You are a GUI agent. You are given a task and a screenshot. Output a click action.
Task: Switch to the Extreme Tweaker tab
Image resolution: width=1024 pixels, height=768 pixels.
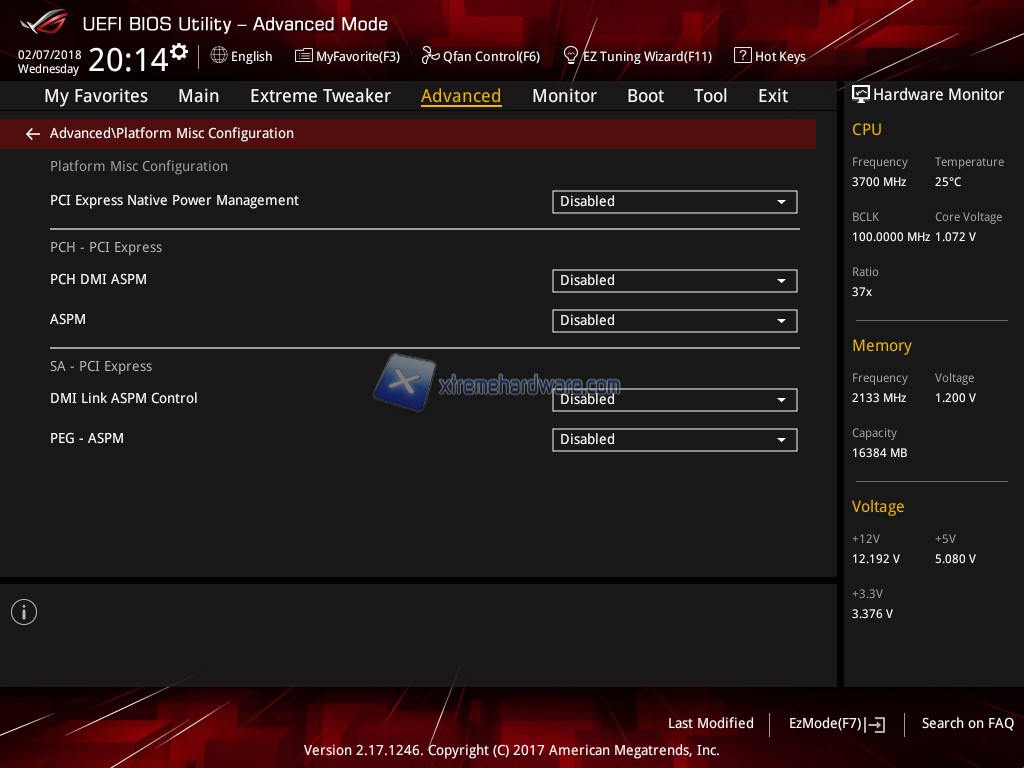tap(320, 96)
